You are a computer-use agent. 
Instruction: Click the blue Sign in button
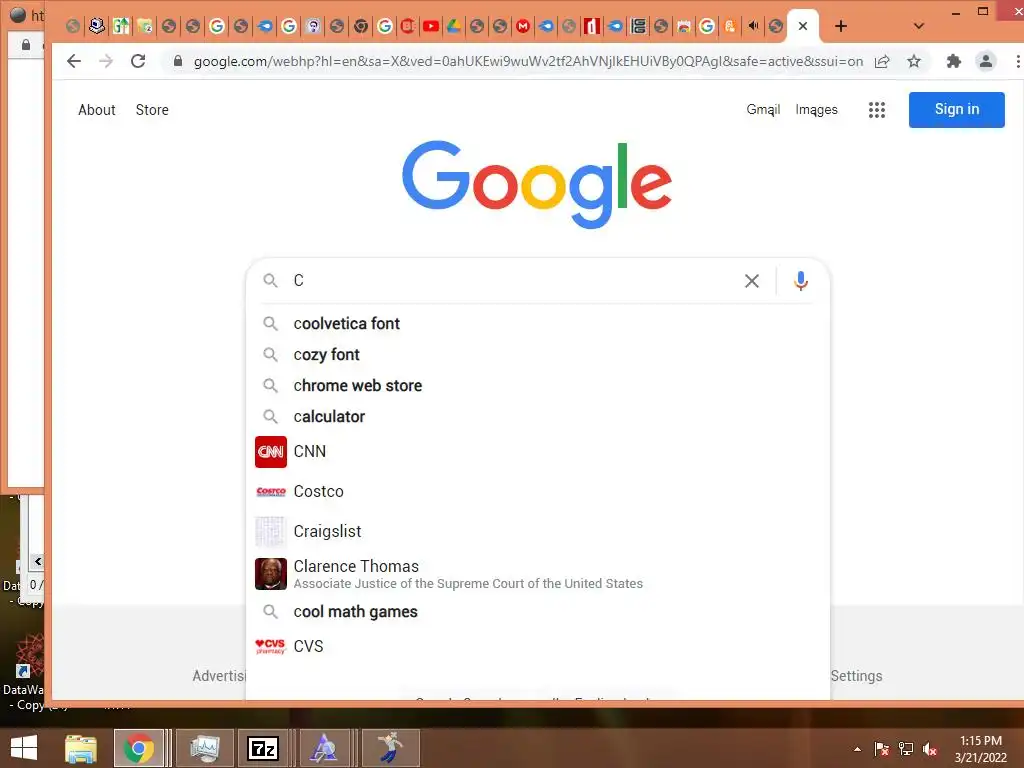point(957,109)
